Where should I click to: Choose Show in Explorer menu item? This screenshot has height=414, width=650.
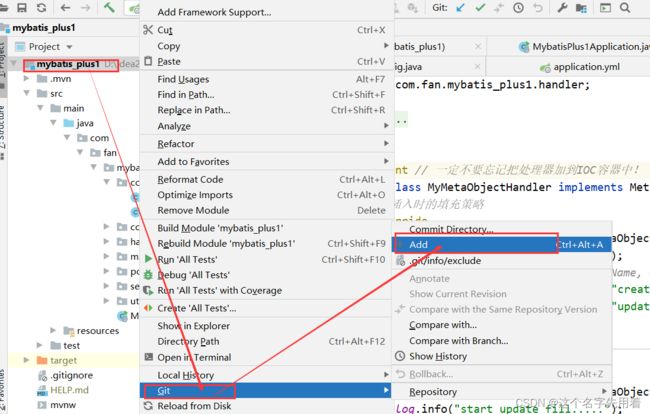tap(267, 326)
